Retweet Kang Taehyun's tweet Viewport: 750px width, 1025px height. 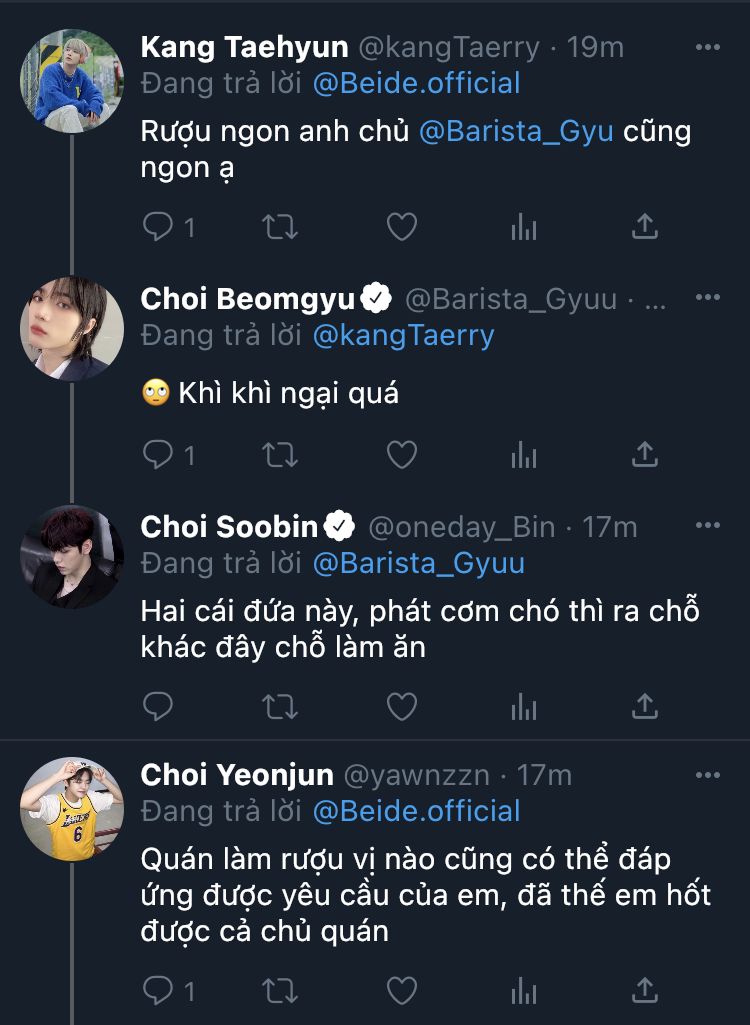coord(280,228)
